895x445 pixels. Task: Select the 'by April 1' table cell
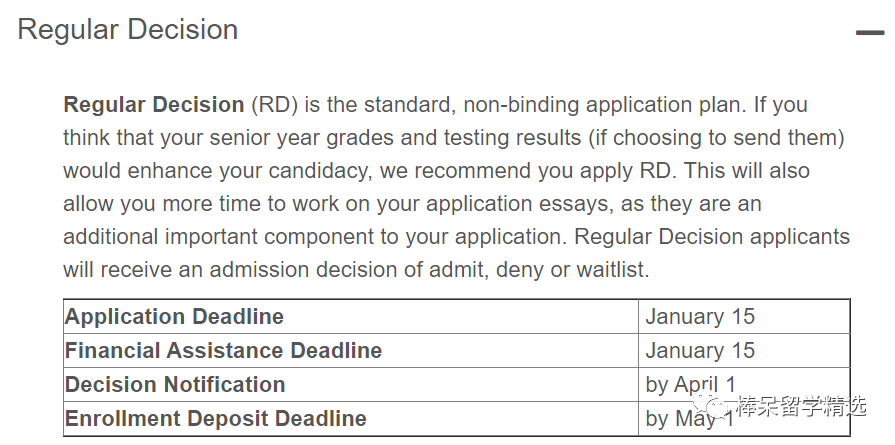(x=691, y=385)
